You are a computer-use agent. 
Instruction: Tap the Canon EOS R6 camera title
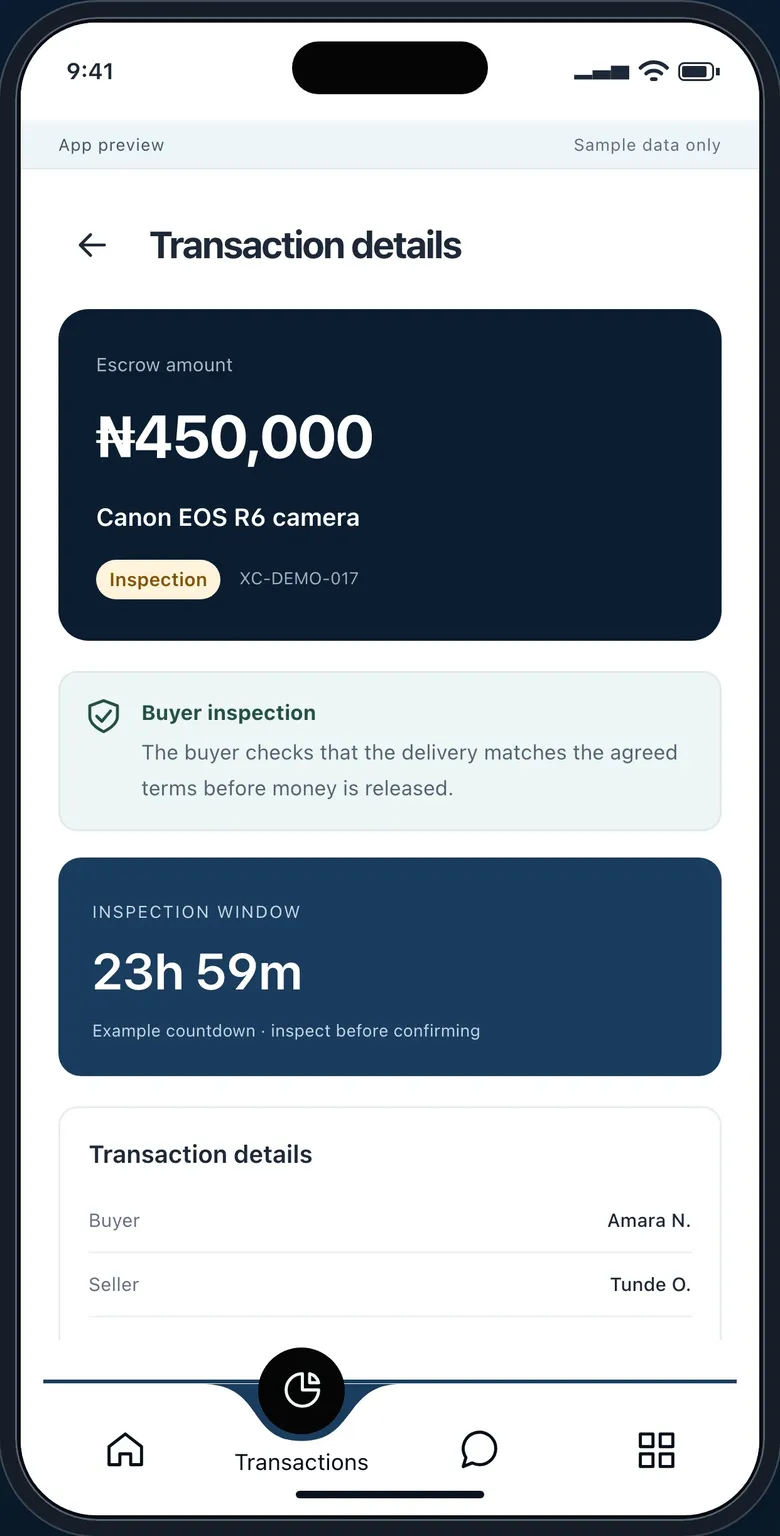coord(228,518)
